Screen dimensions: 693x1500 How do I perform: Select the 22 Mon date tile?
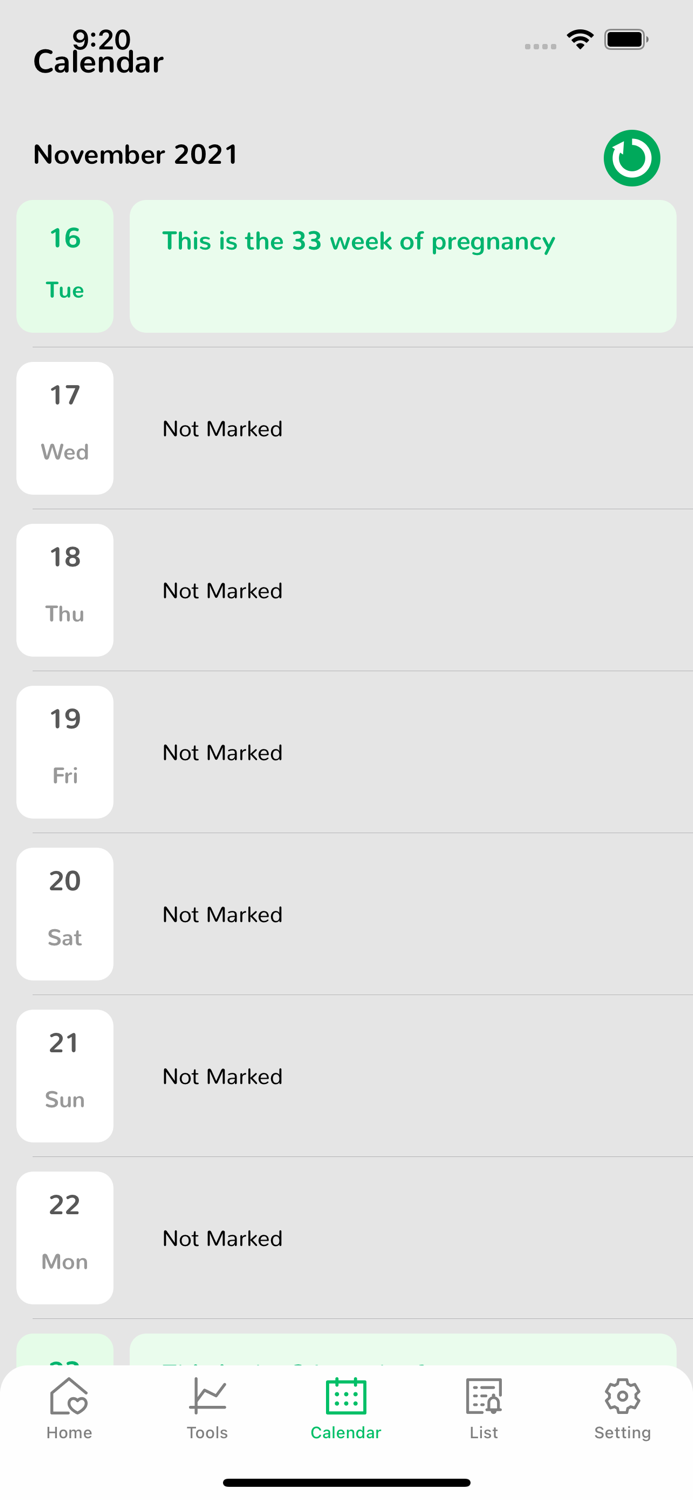click(x=65, y=1238)
